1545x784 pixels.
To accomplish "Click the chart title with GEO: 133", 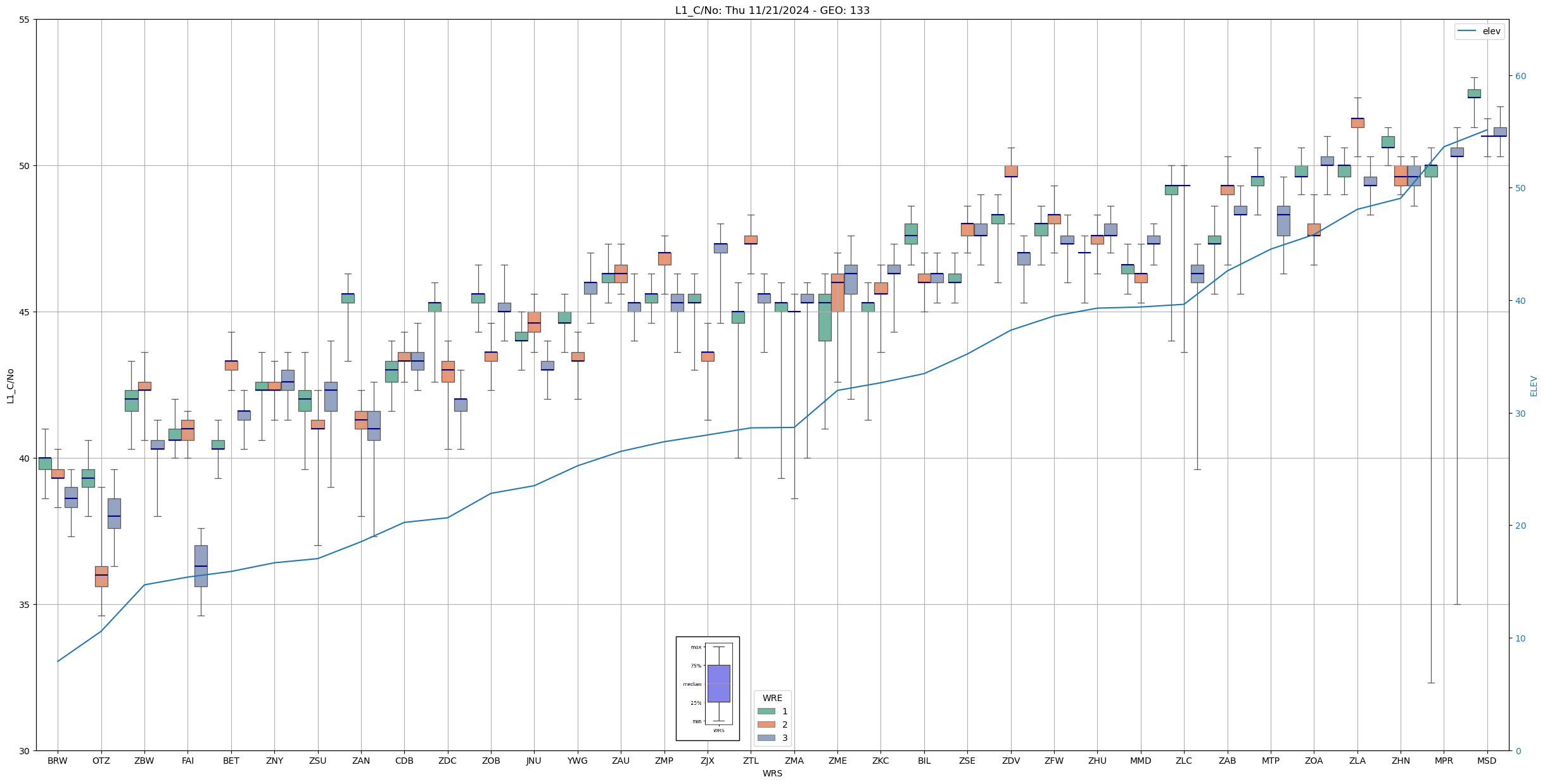I will pyautogui.click(x=772, y=10).
